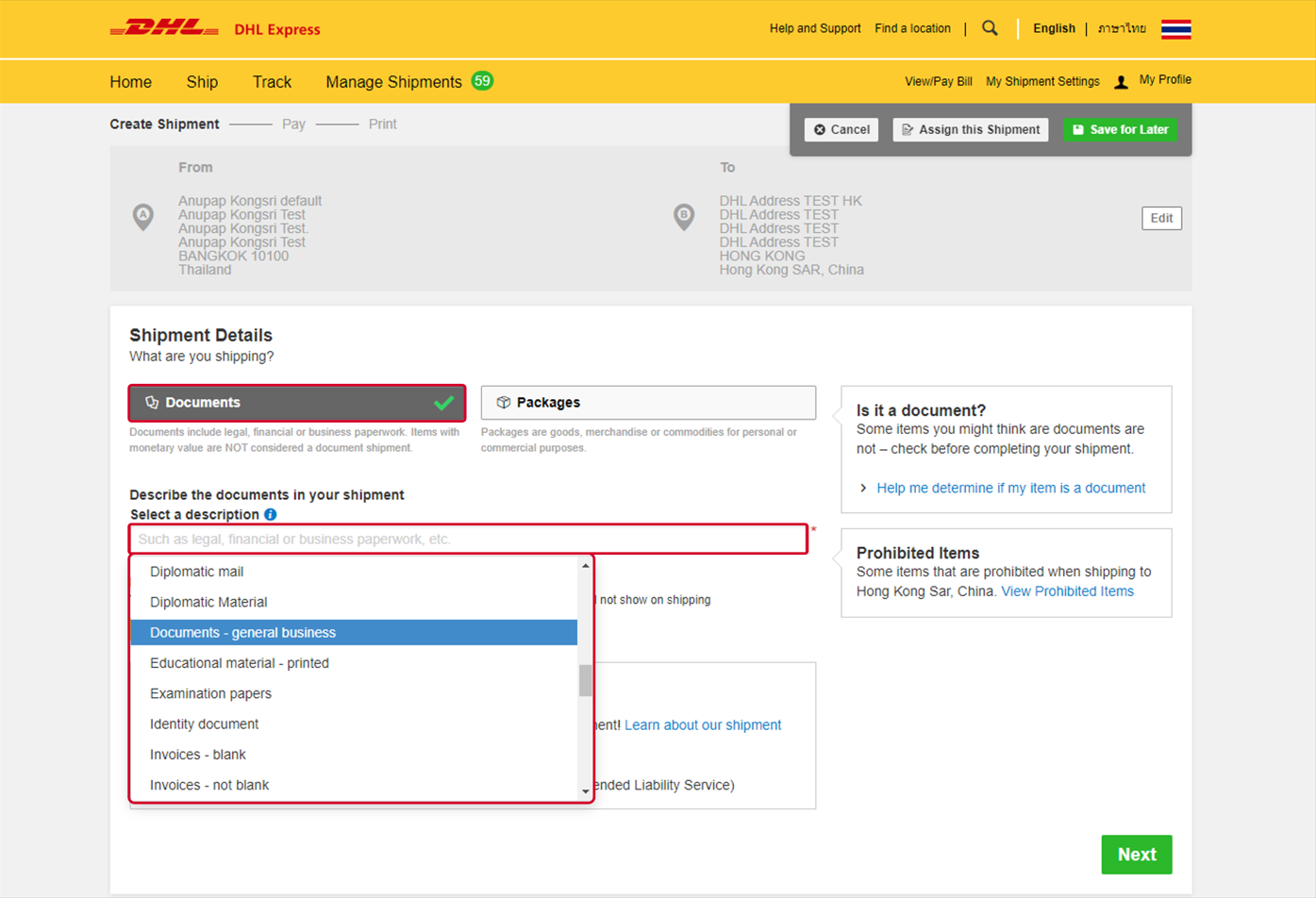Open Manage Shipments tab
The image size is (1316, 898).
point(394,82)
